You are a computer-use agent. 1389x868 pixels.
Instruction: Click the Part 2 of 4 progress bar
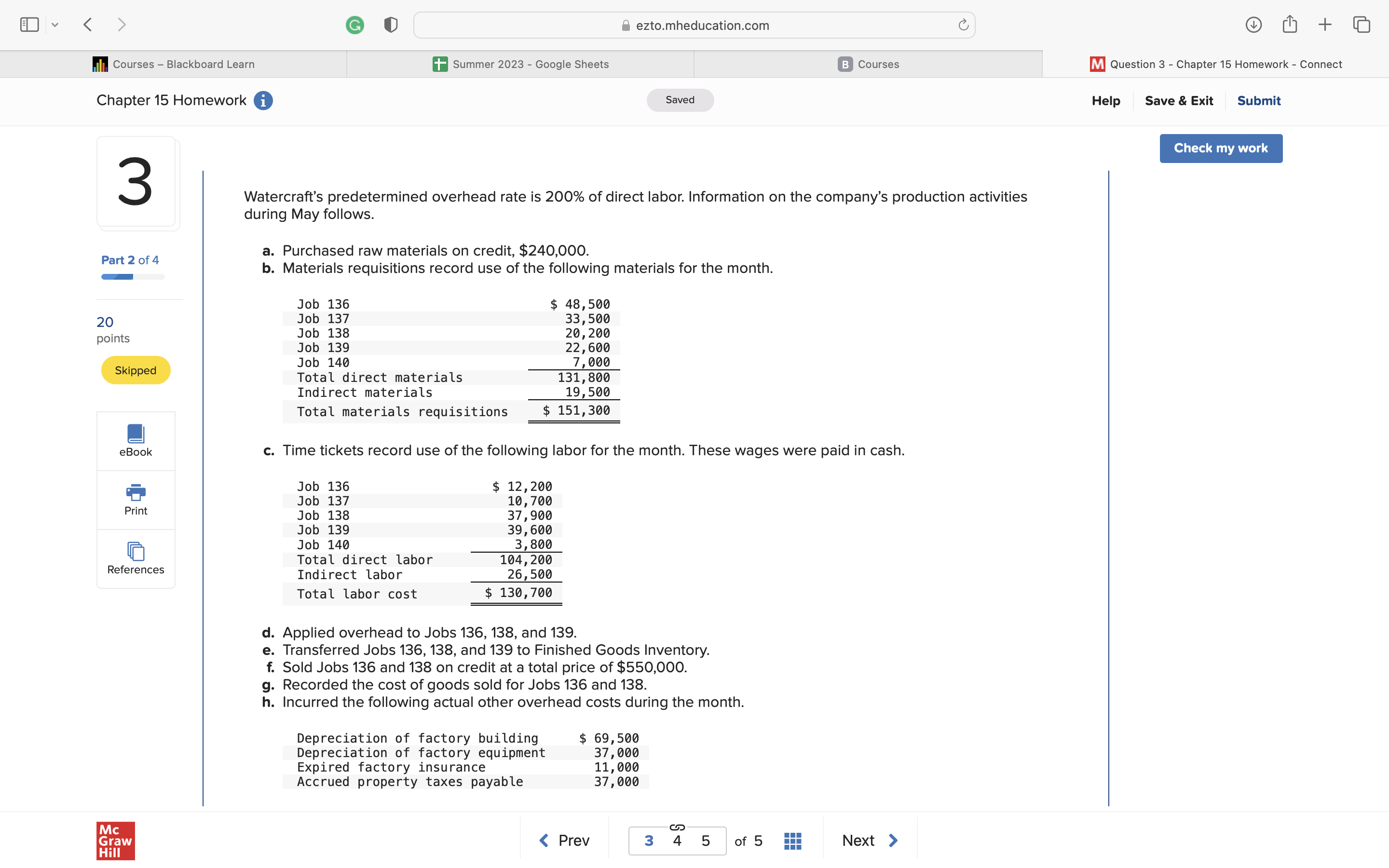coord(133,277)
